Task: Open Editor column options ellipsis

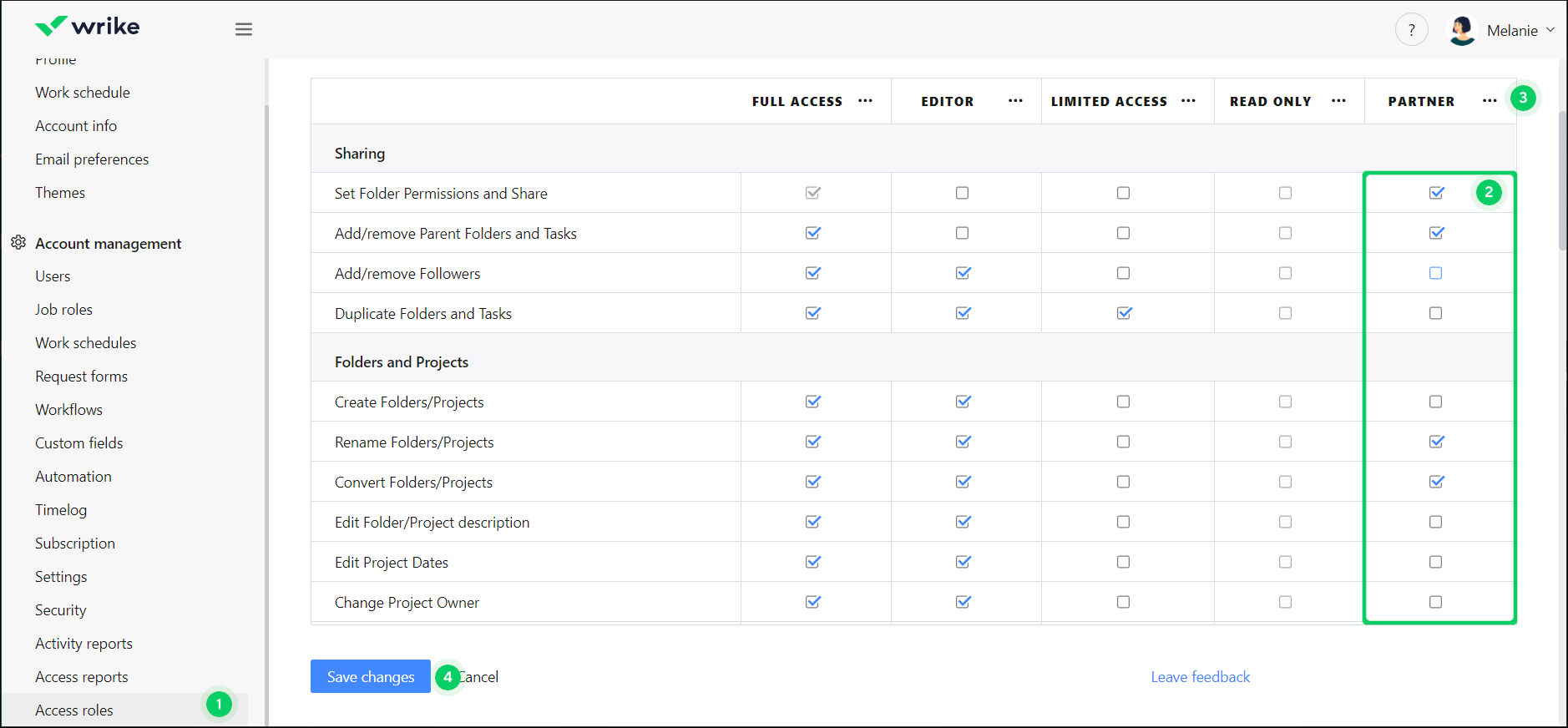Action: tap(1015, 101)
